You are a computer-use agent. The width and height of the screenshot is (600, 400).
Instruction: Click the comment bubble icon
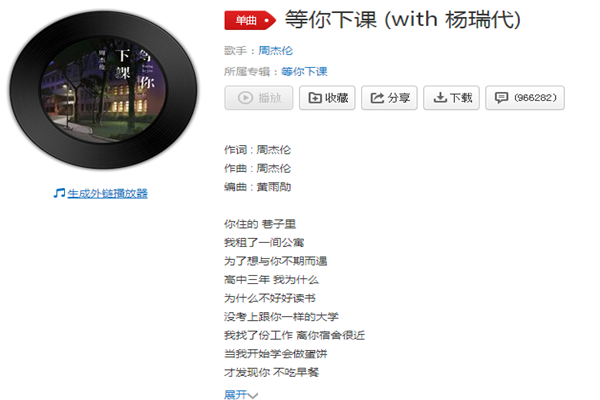501,98
